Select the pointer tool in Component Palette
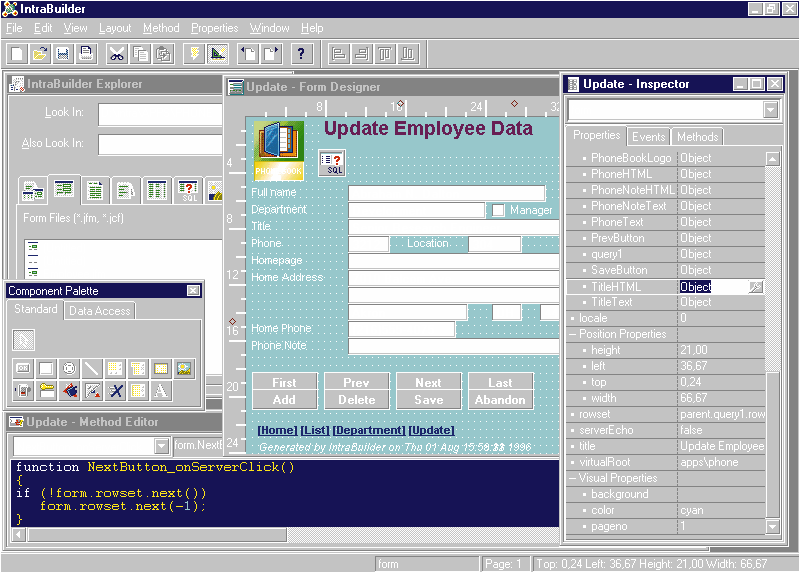This screenshot has height=573, width=800. pyautogui.click(x=23, y=340)
